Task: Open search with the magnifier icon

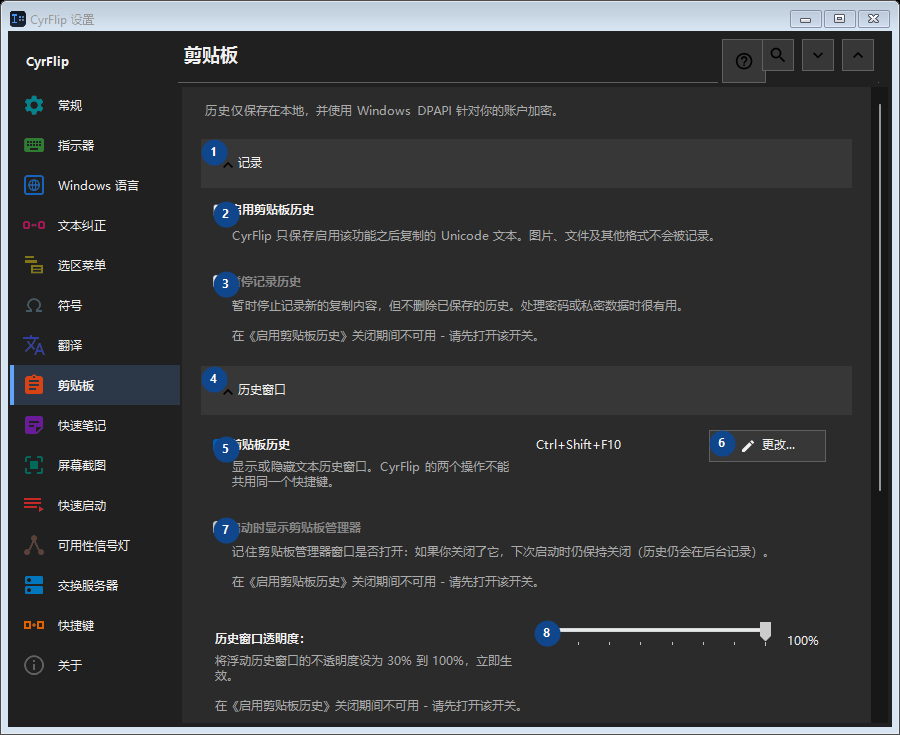Action: (778, 55)
